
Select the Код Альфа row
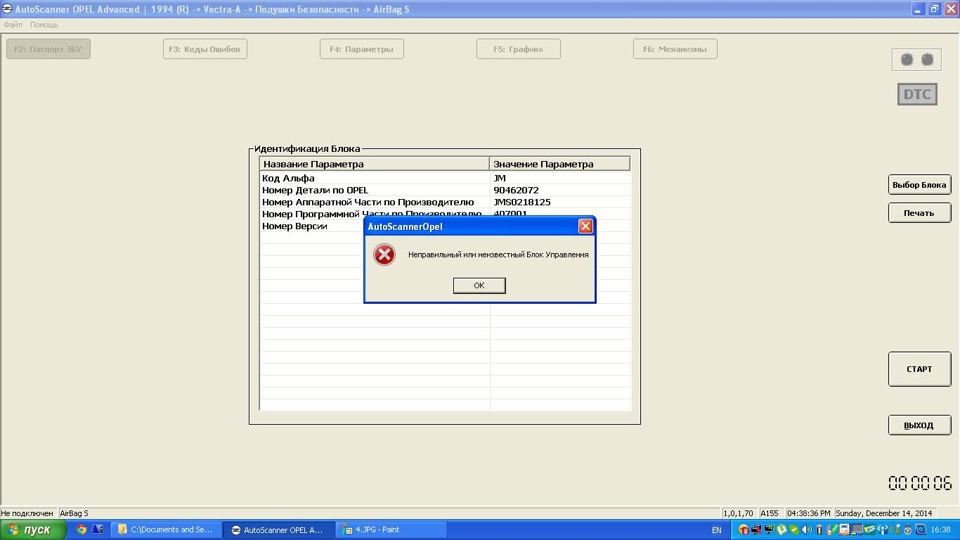[x=445, y=178]
